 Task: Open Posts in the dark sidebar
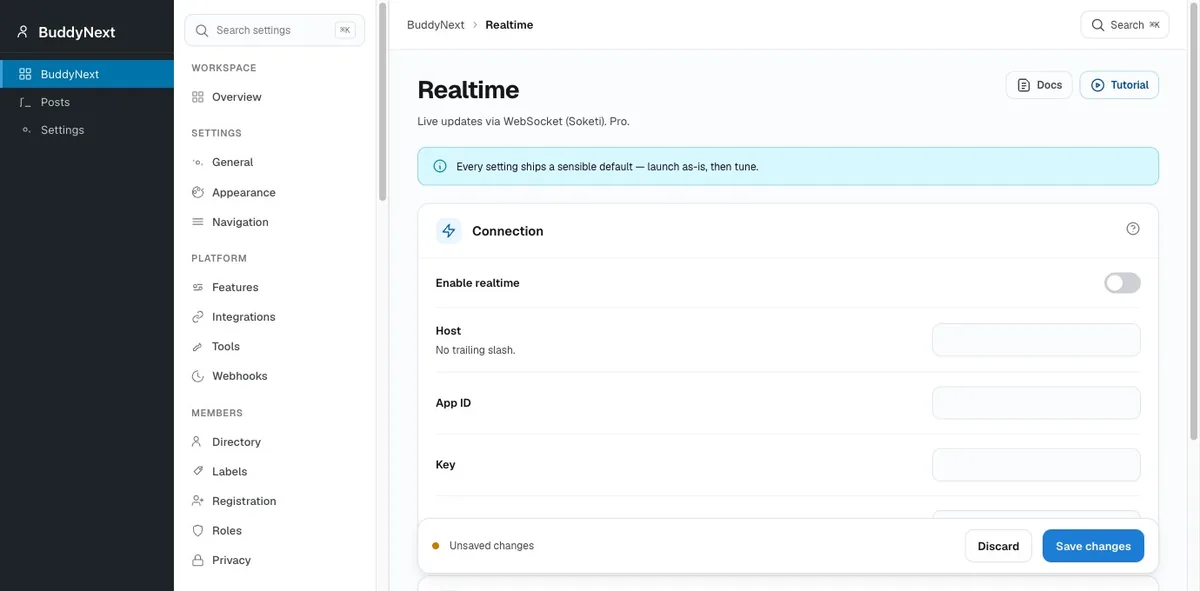click(x=87, y=102)
